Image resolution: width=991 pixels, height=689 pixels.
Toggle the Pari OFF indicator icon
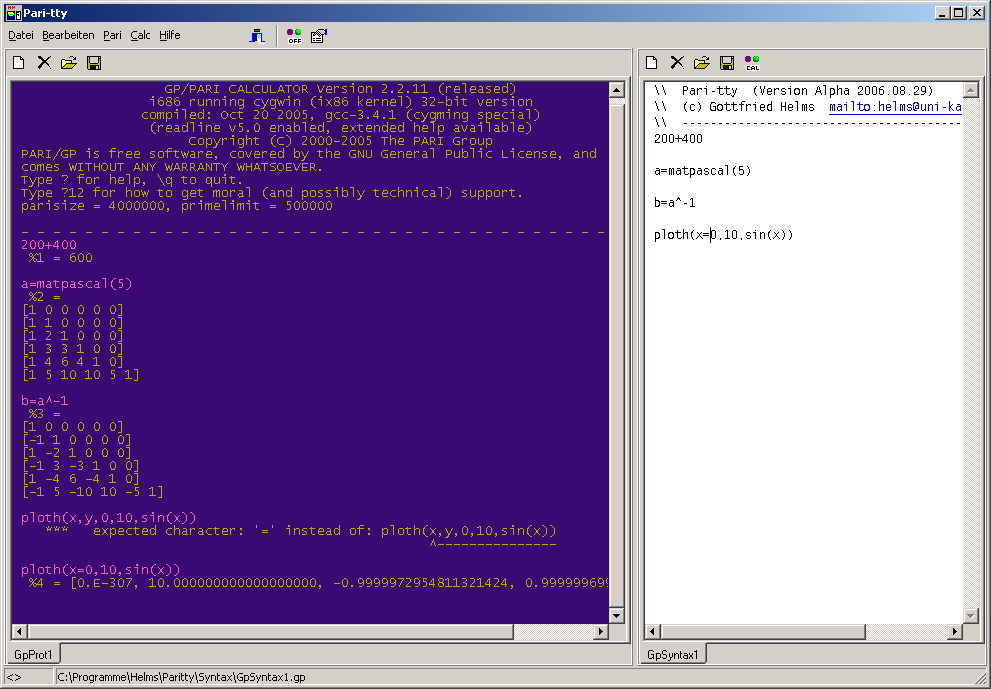pyautogui.click(x=294, y=36)
